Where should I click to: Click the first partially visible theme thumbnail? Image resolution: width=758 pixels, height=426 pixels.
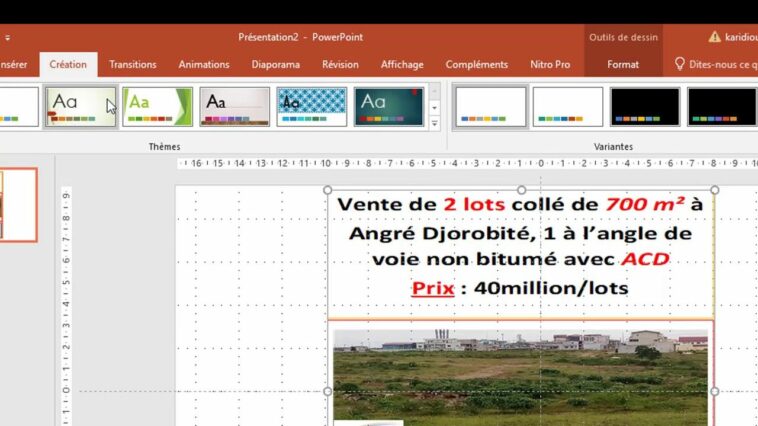19,107
